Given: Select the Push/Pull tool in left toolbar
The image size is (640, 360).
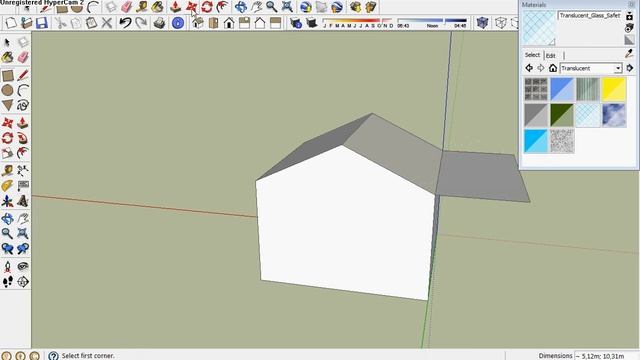Looking at the screenshot, I should (x=23, y=123).
